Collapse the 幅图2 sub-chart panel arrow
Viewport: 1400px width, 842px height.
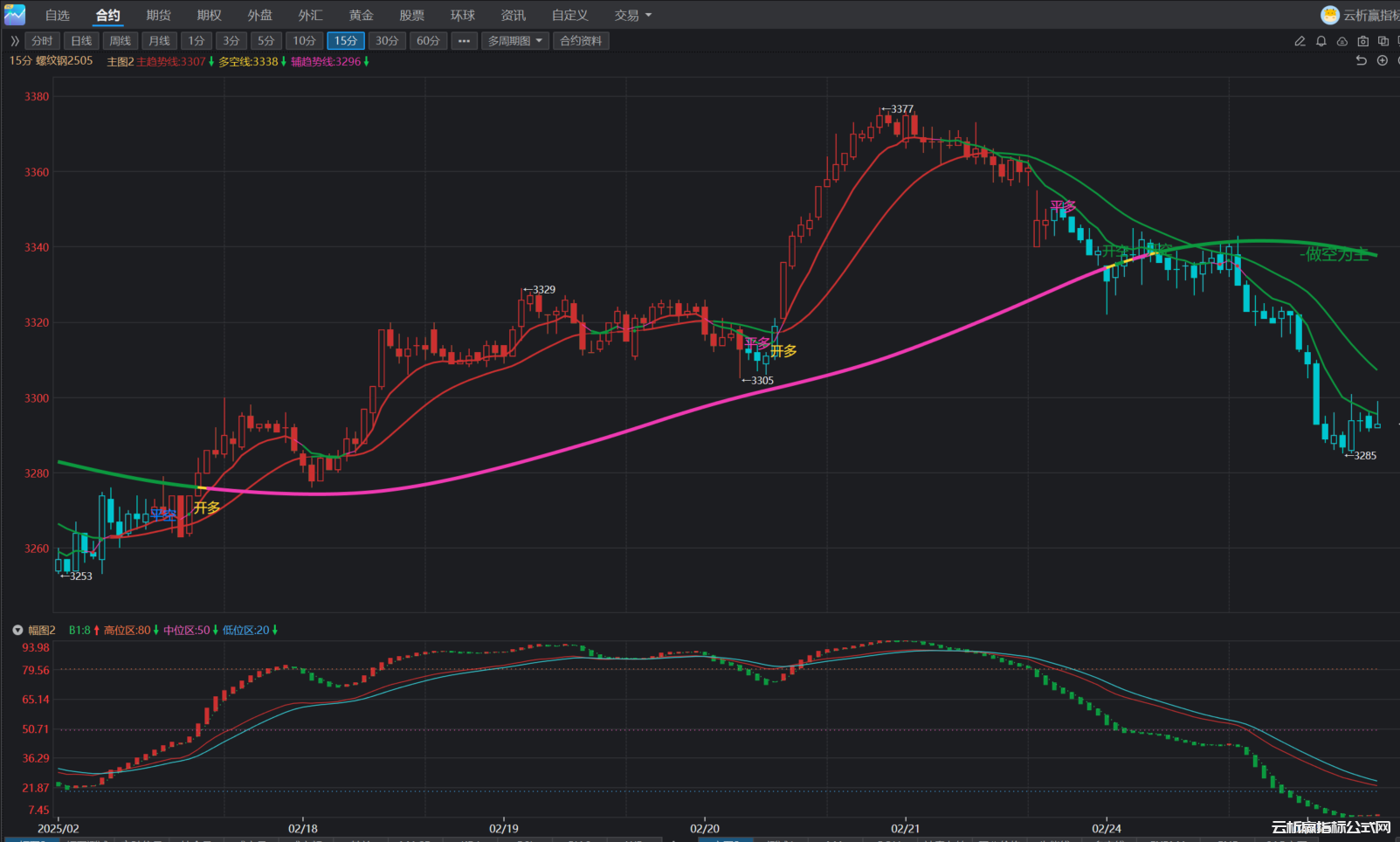[x=17, y=630]
